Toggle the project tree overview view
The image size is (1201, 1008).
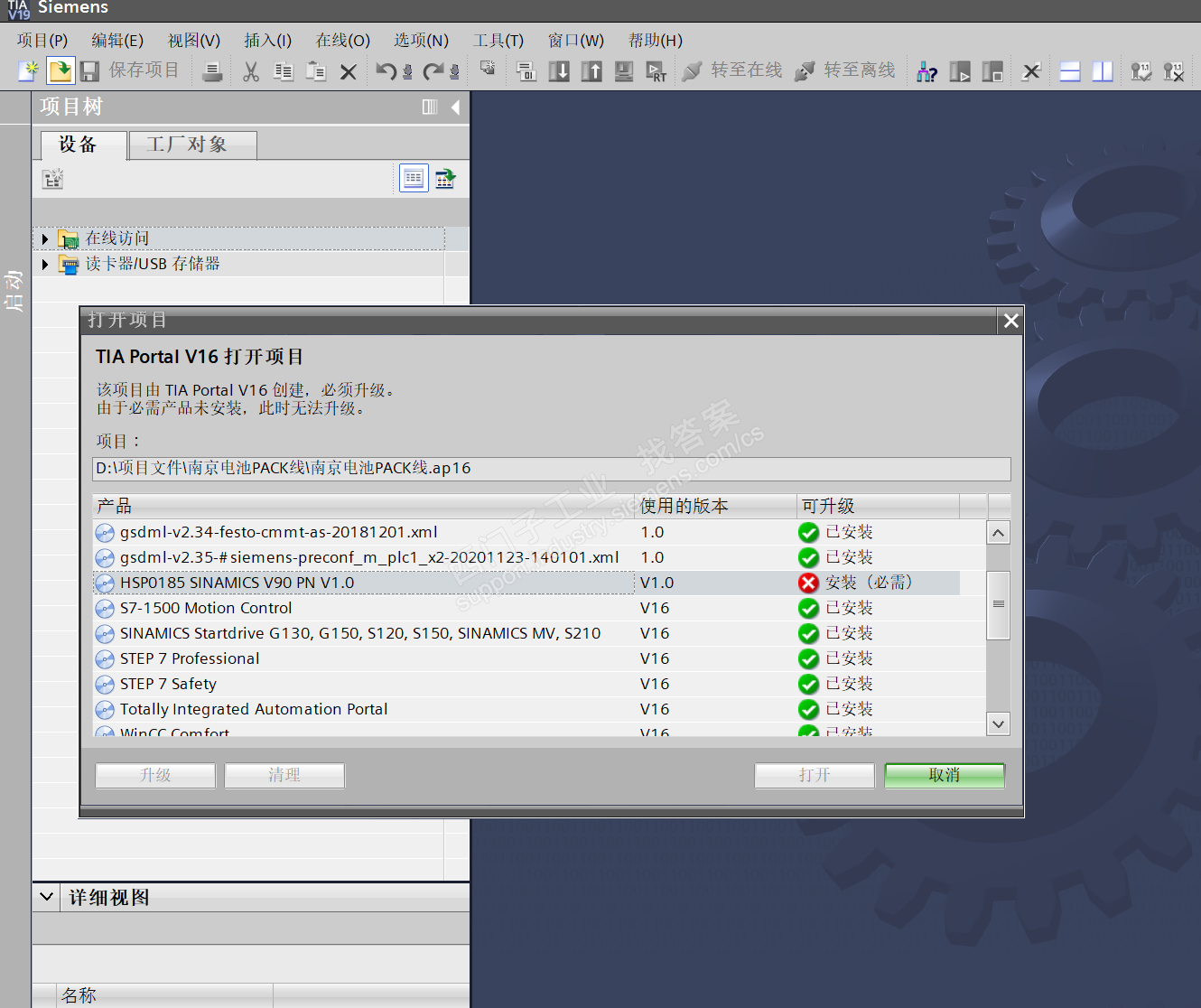(414, 178)
